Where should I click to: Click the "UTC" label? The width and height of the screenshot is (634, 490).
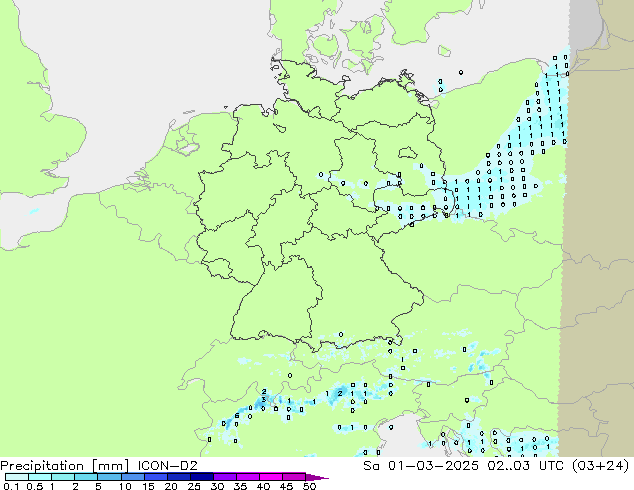click(x=552, y=466)
